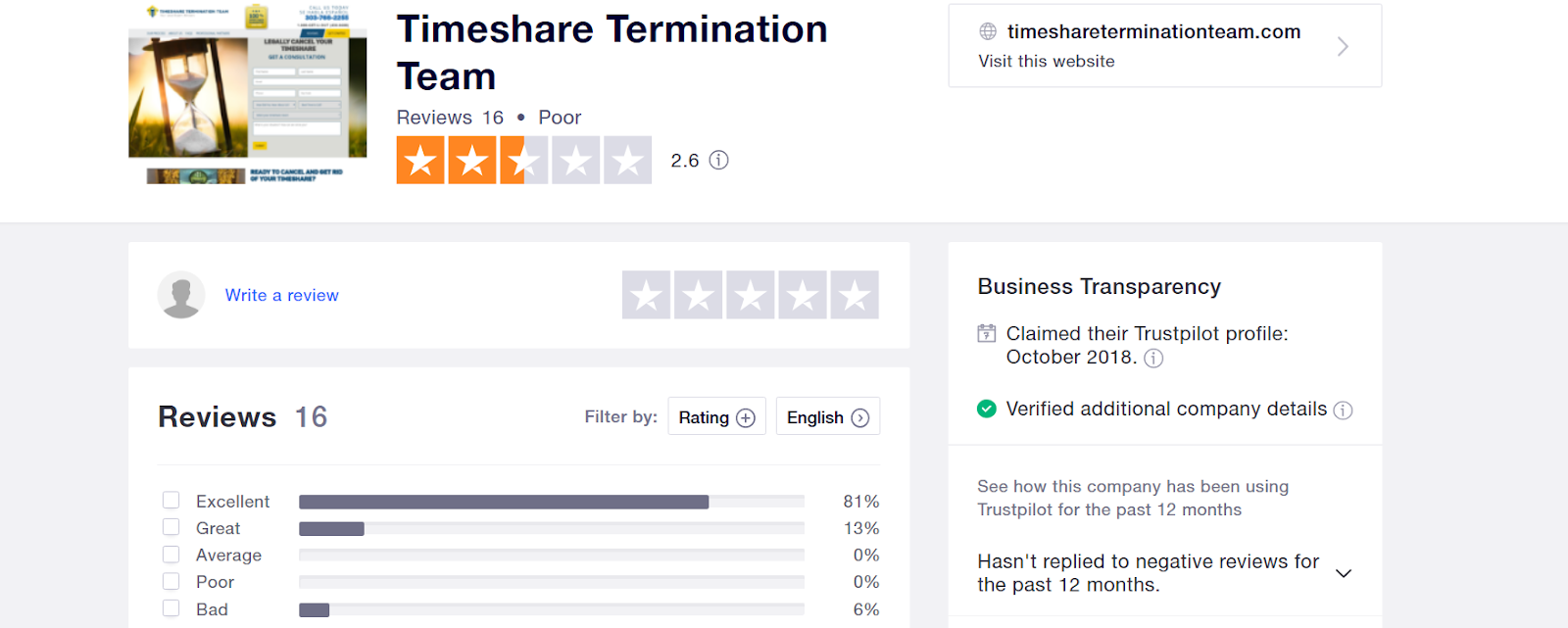Screen dimensions: 1568x628
Task: Click the Business Transparency heading
Action: coord(1099,286)
